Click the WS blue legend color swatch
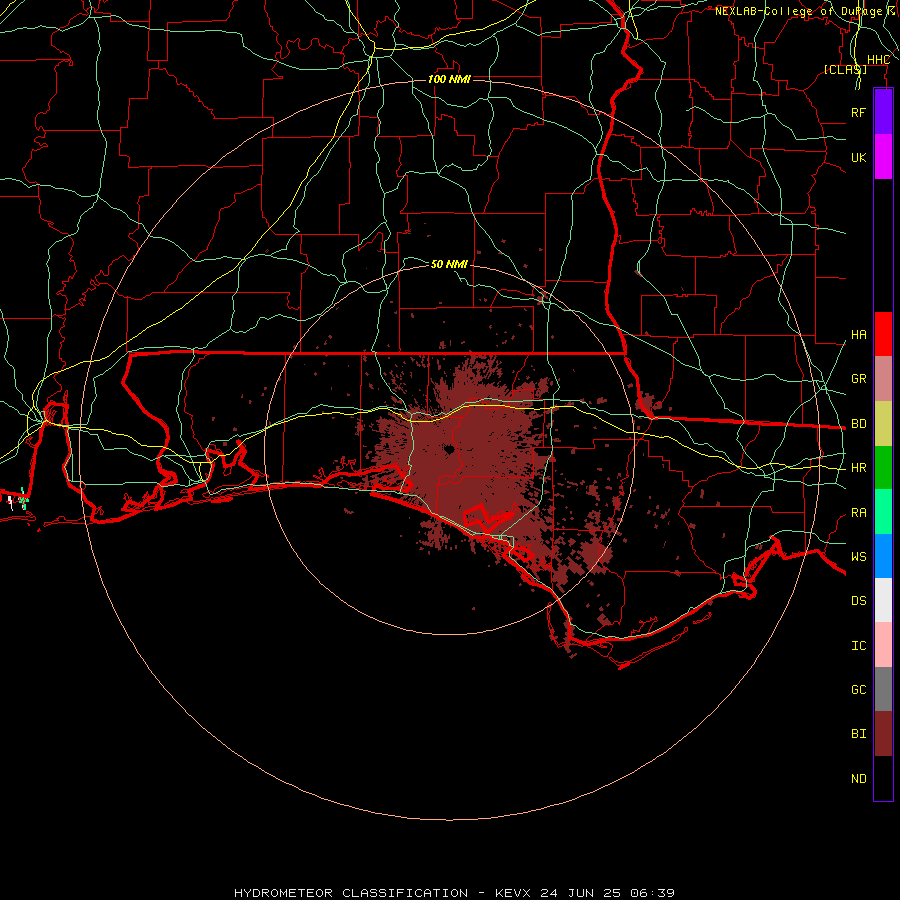The height and width of the screenshot is (900, 900). [x=883, y=556]
